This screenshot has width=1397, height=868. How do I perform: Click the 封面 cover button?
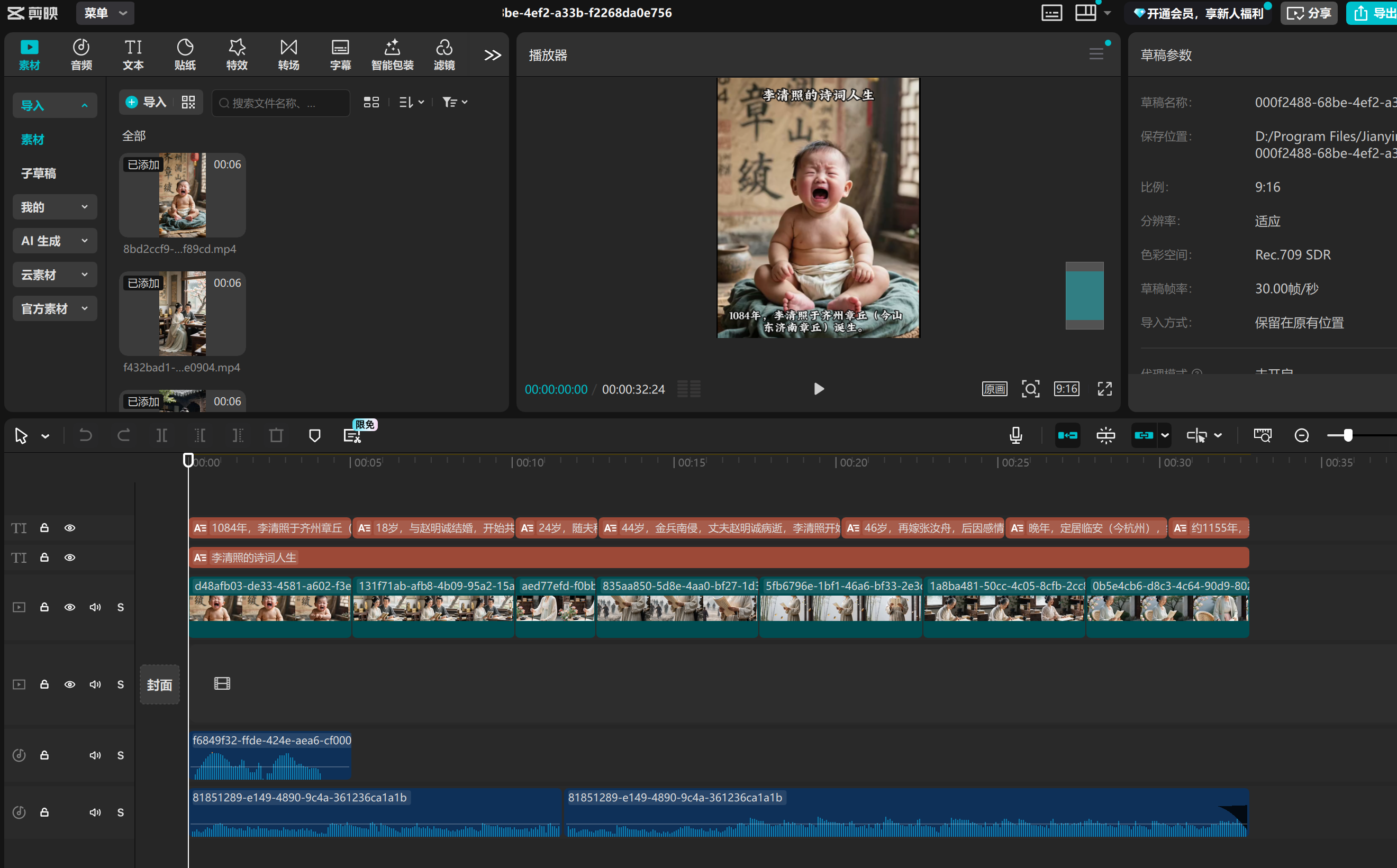pyautogui.click(x=160, y=684)
